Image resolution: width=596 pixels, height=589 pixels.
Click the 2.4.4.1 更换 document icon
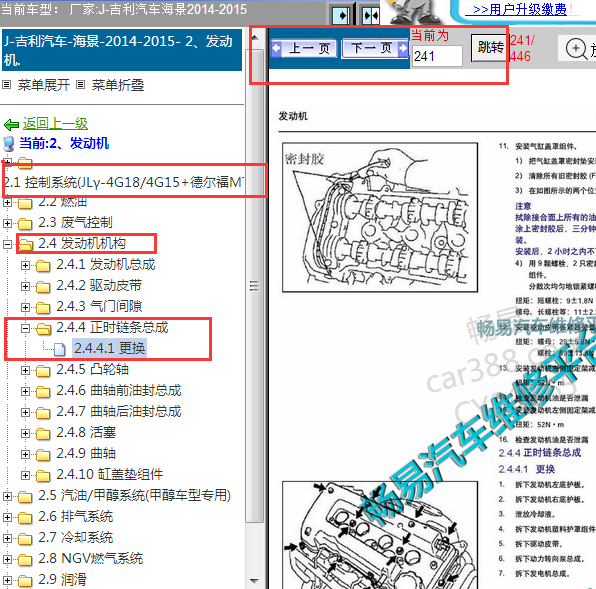coord(60,349)
